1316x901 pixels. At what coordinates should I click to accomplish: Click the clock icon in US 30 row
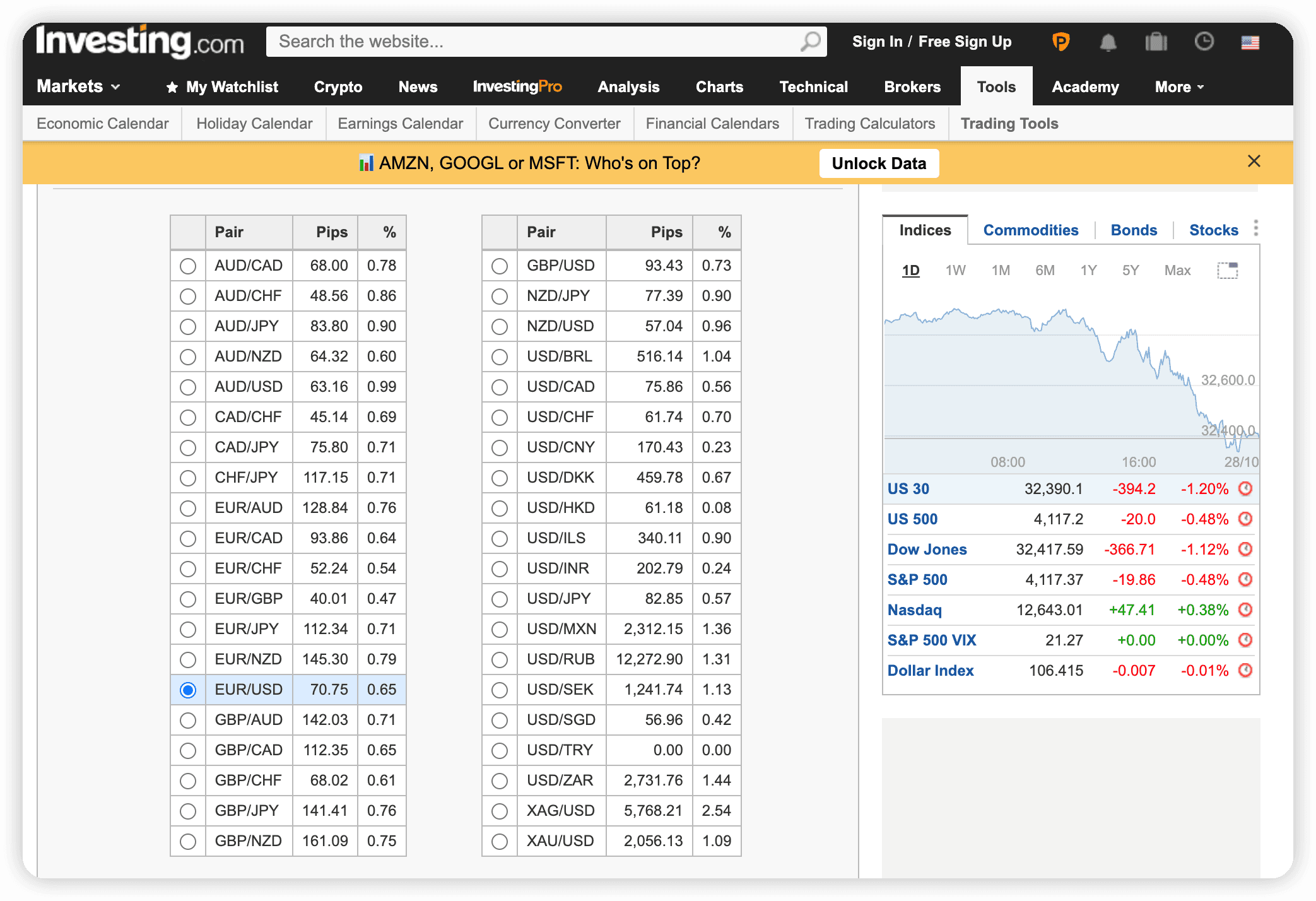[1245, 488]
